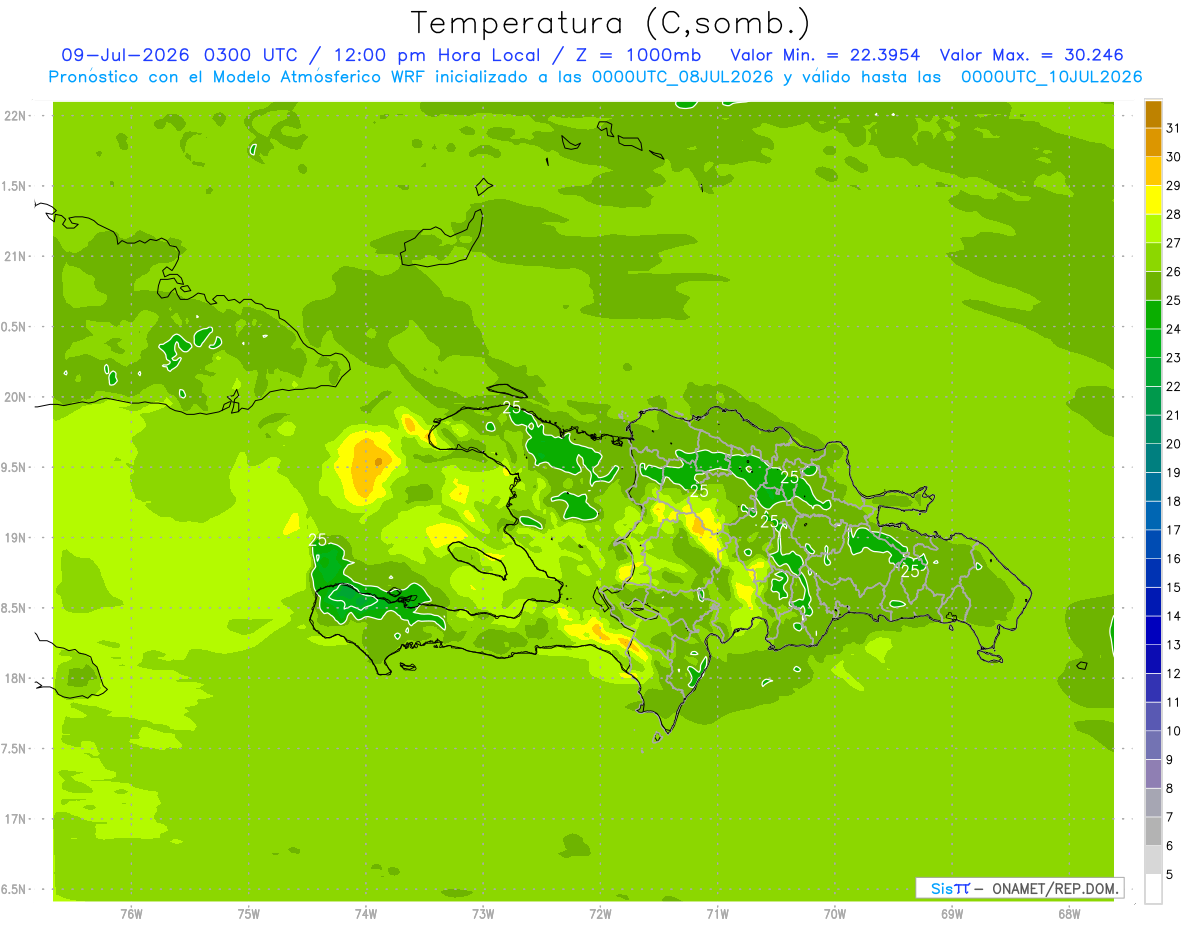Click the "20" label on the color legend
The height and width of the screenshot is (927, 1200).
point(1174,444)
